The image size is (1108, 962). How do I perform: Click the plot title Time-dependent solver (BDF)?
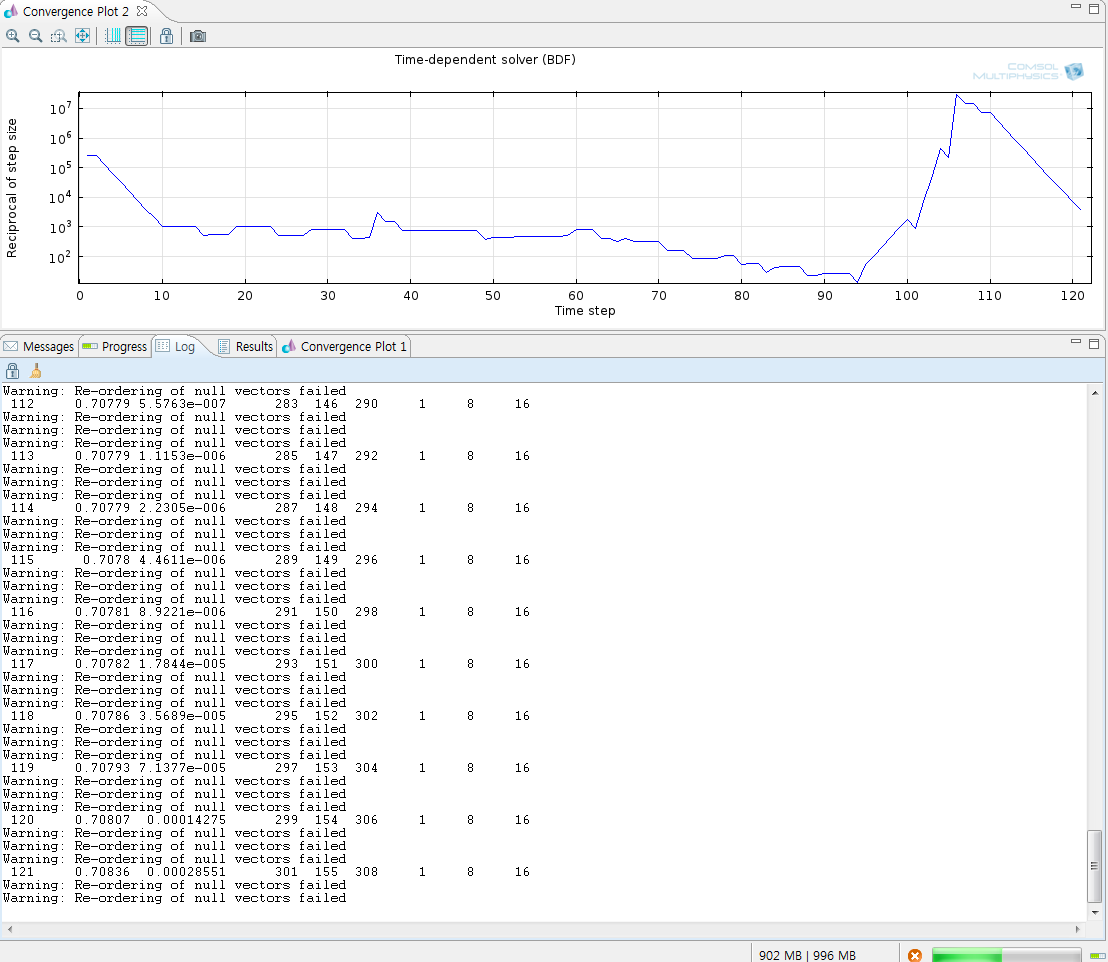[x=485, y=59]
